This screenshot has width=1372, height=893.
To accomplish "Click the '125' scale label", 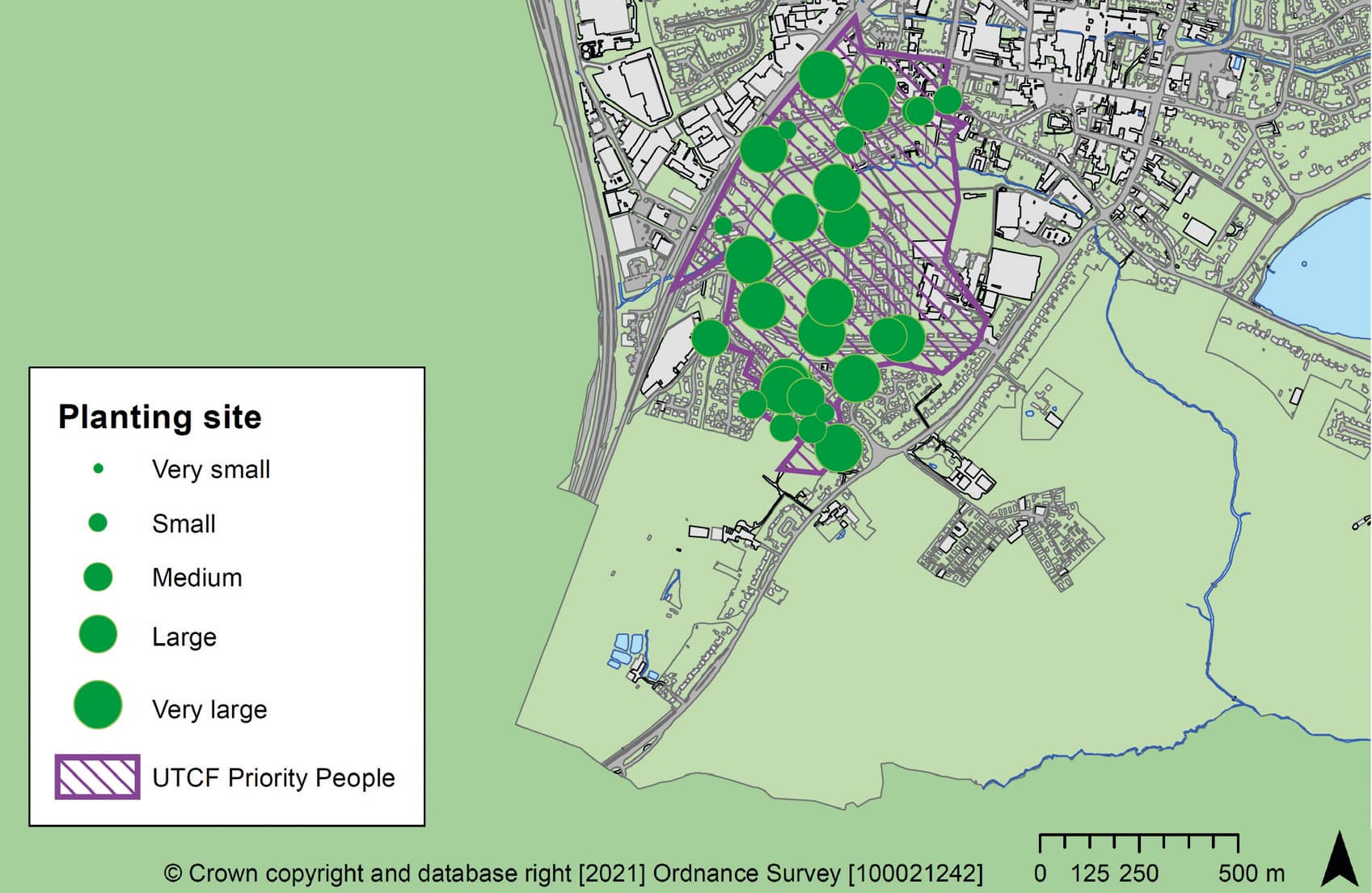I will coord(1090,874).
